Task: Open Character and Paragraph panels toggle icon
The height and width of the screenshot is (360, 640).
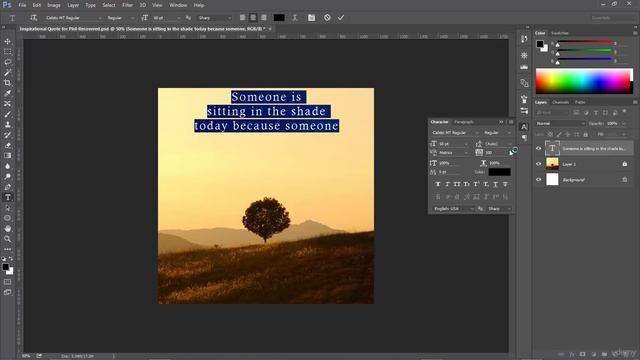Action: pyautogui.click(x=311, y=18)
